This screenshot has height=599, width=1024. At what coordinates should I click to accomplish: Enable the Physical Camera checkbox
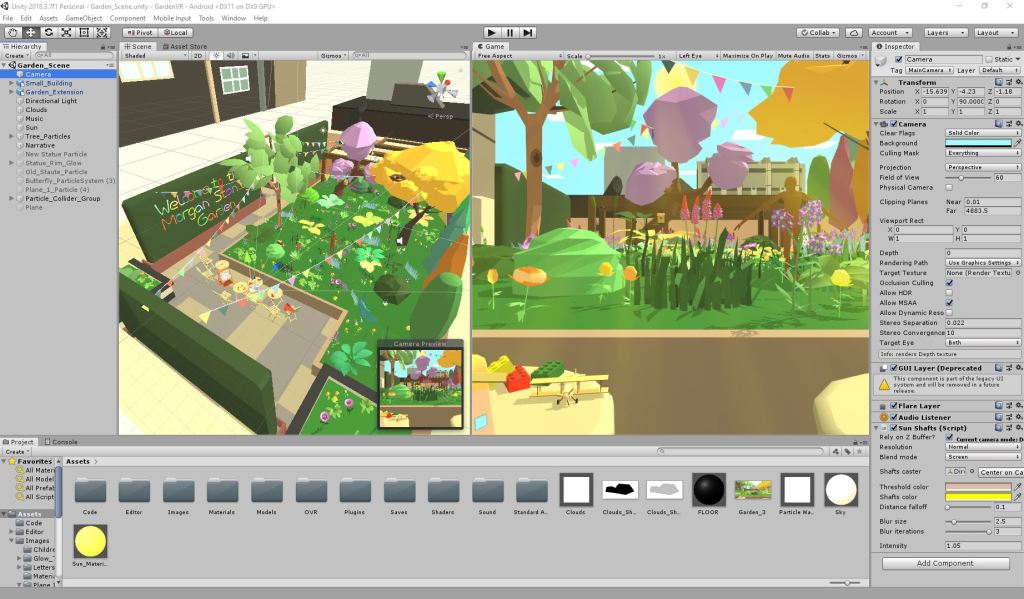(x=949, y=188)
